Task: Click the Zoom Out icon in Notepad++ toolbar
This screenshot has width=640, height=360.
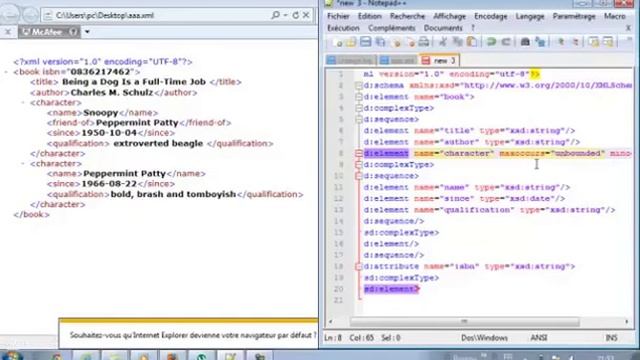Action: point(575,42)
